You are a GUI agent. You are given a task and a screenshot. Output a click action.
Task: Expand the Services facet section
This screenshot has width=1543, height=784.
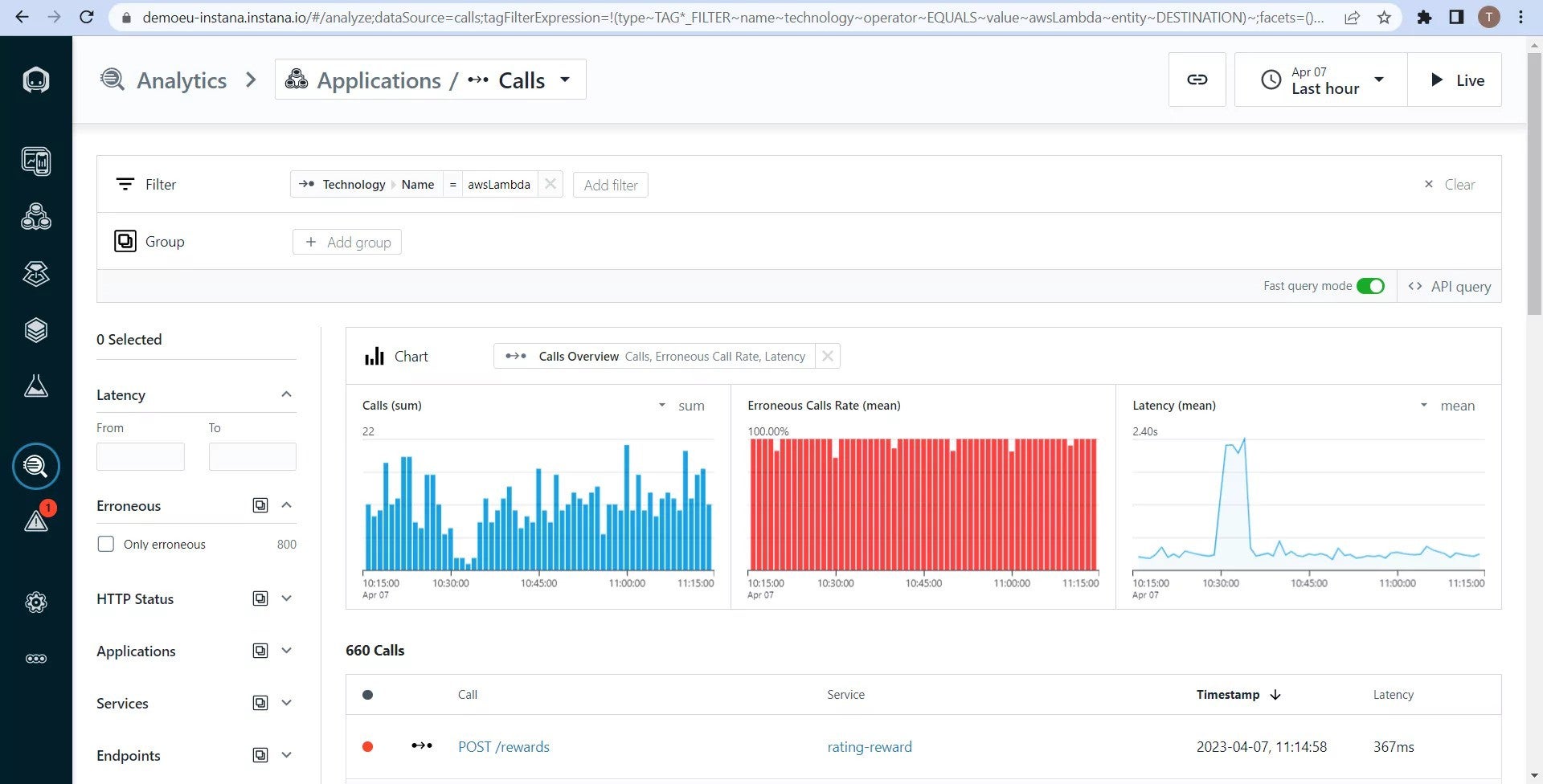pos(286,703)
